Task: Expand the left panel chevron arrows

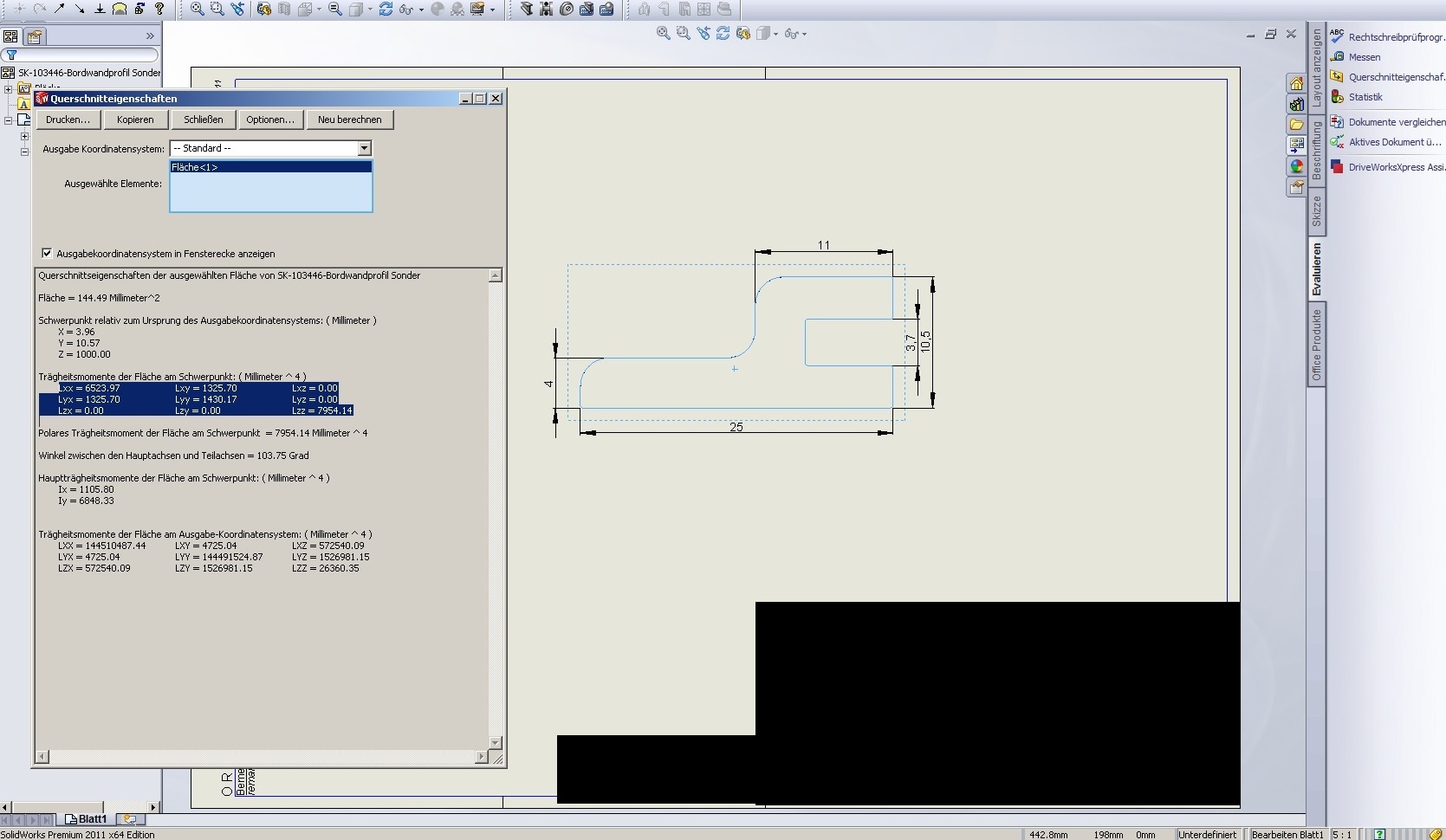Action: click(150, 36)
